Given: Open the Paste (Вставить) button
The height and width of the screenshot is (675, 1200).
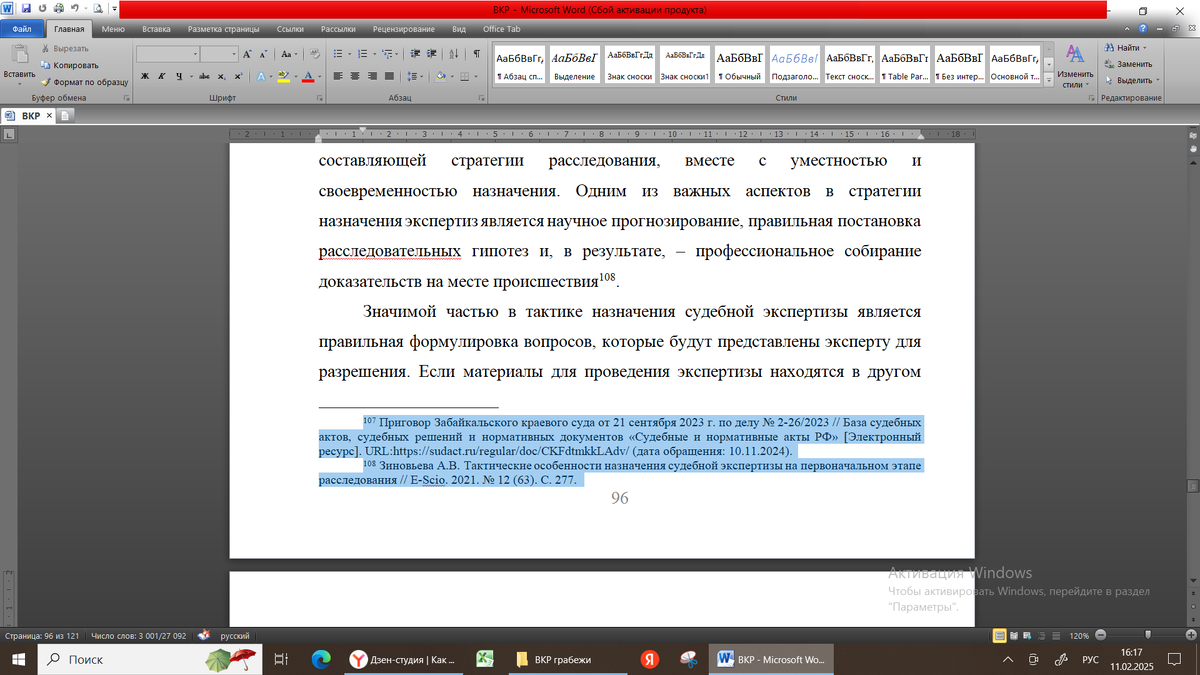Looking at the screenshot, I should pos(19,63).
